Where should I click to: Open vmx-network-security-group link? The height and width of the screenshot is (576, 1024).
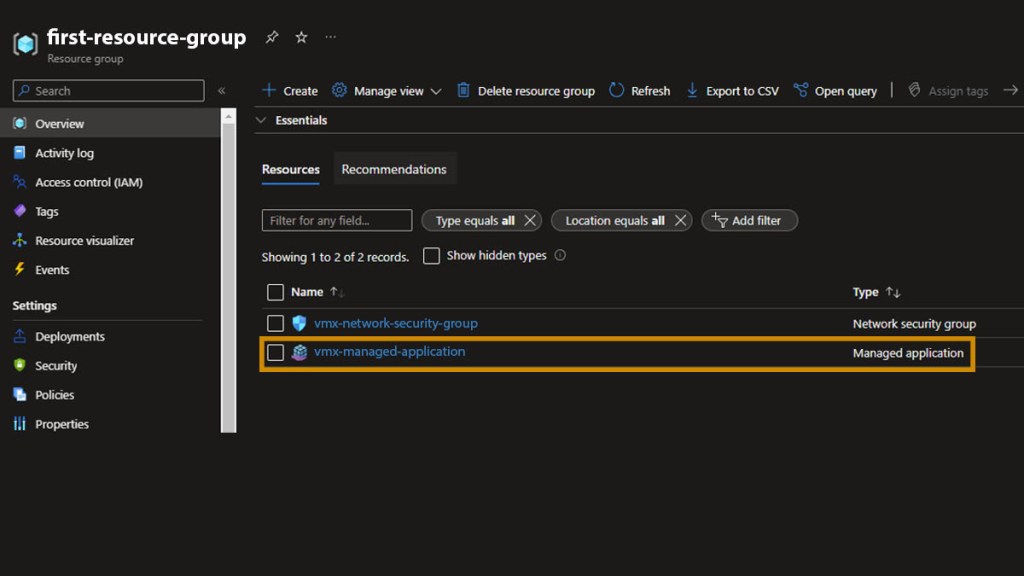pyautogui.click(x=396, y=323)
